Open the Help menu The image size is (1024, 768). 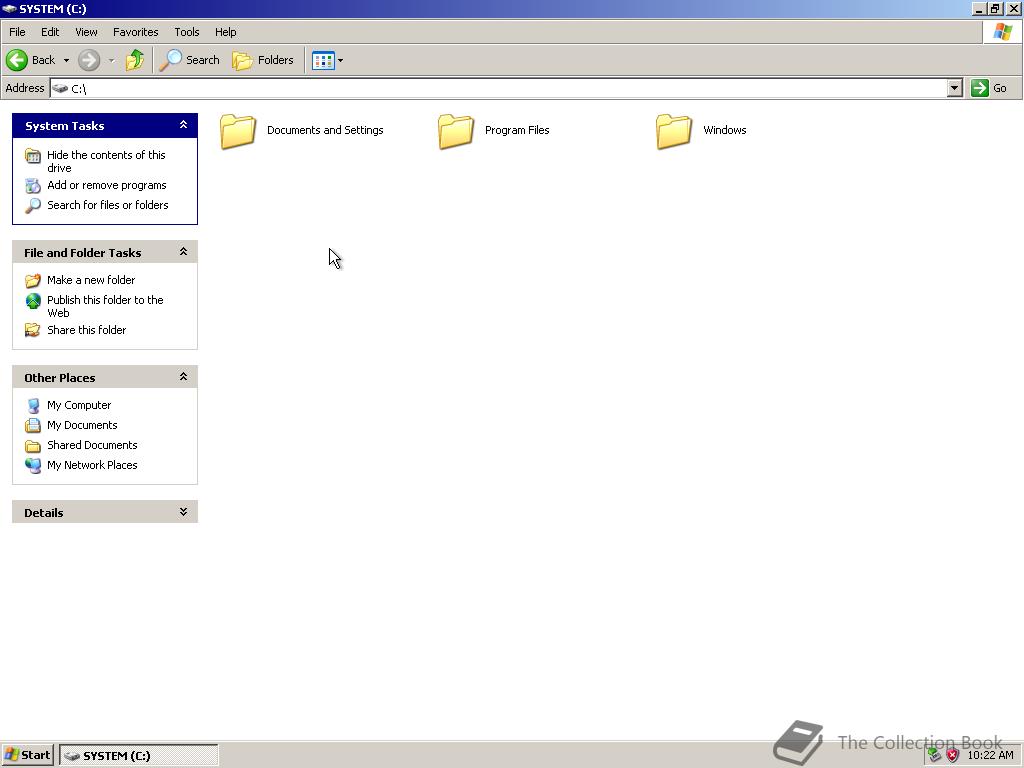click(225, 32)
